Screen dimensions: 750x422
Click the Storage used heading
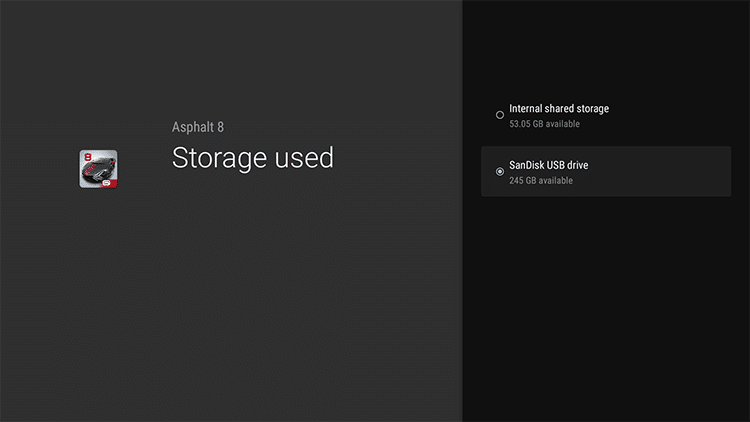[x=253, y=158]
